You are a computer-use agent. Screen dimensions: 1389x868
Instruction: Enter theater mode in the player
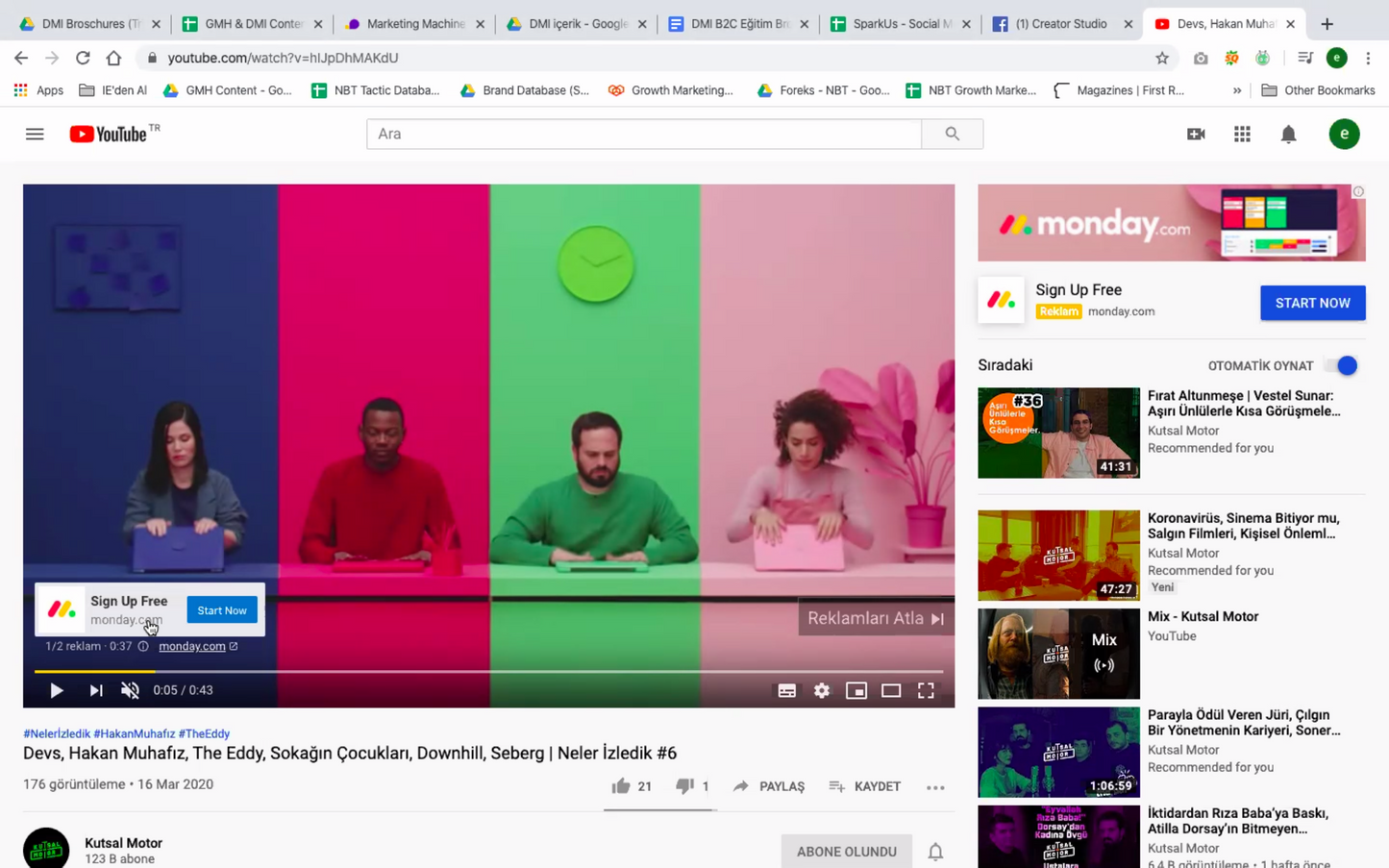(891, 690)
